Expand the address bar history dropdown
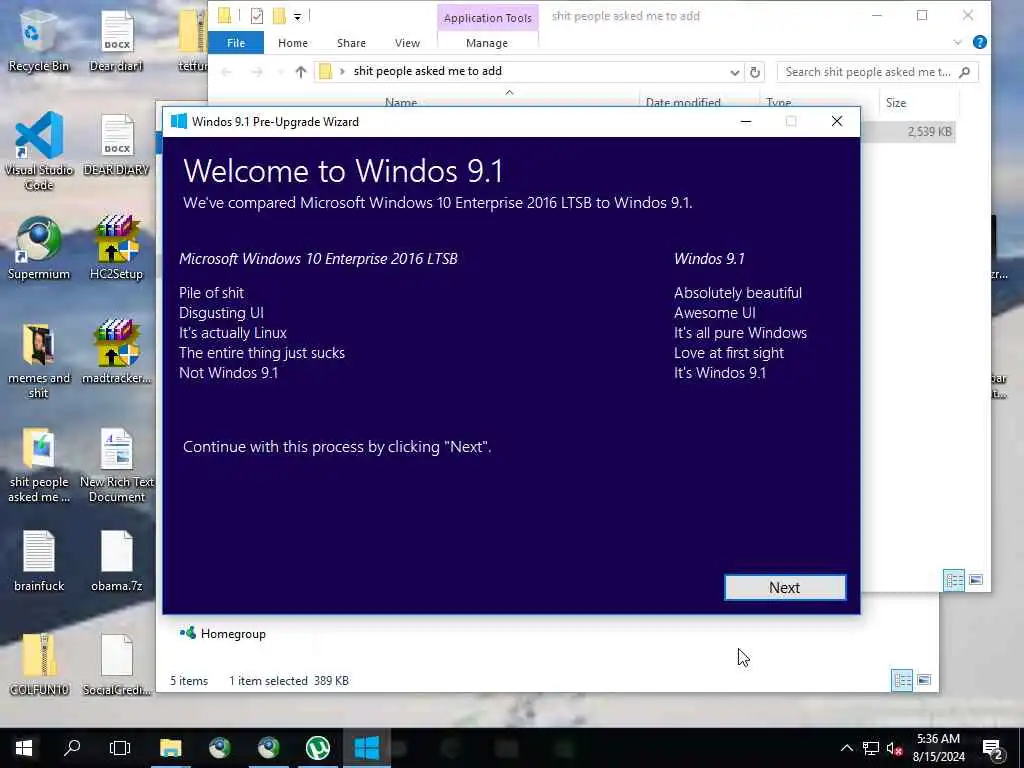This screenshot has height=768, width=1024. click(x=735, y=72)
